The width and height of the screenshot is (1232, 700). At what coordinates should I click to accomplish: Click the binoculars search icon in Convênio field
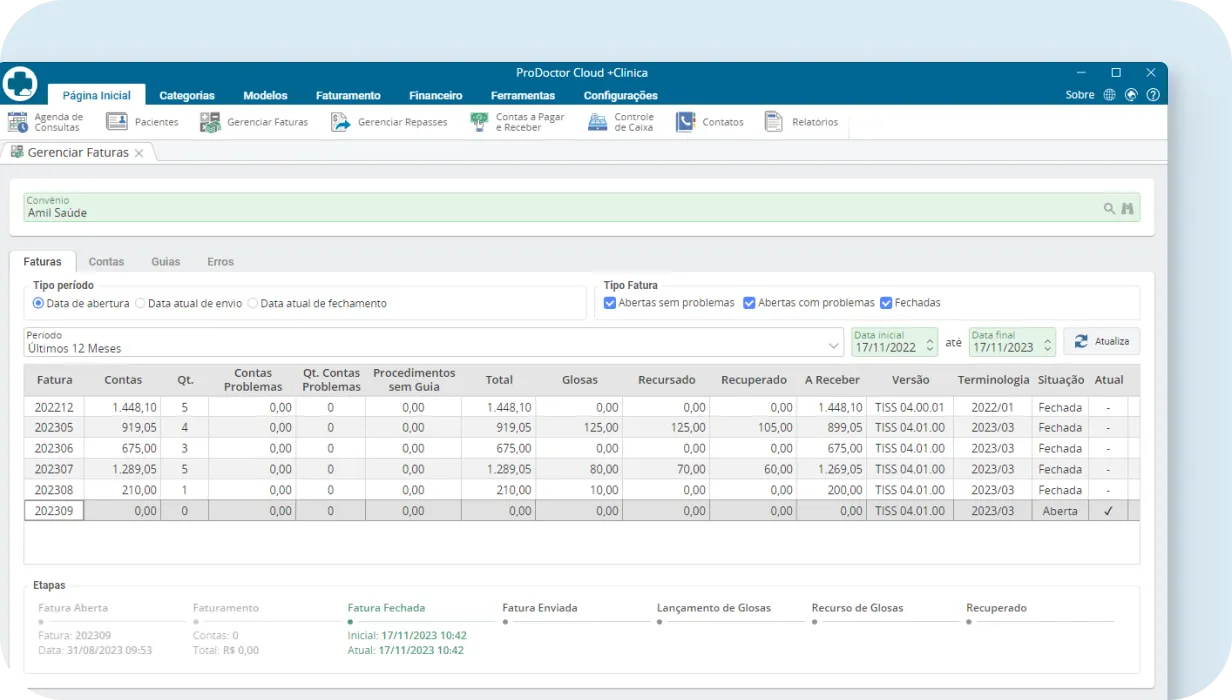click(1127, 208)
